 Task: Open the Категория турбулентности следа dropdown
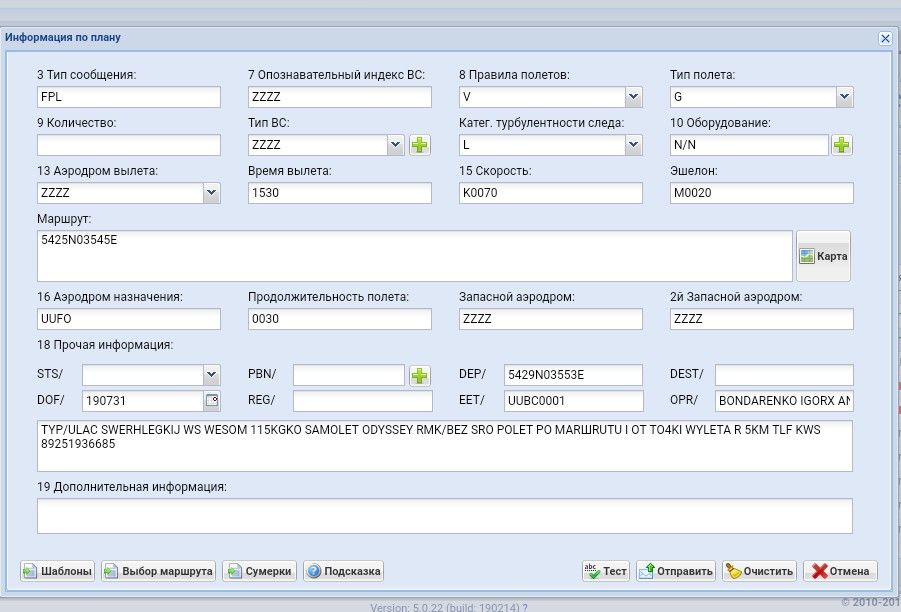click(633, 145)
